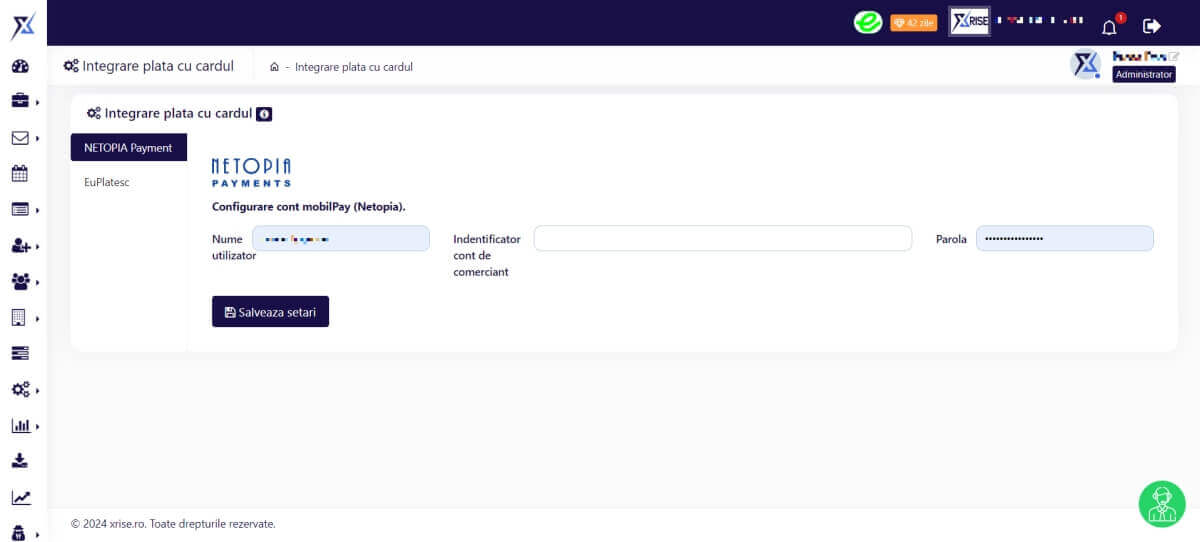Open the notifications bell
Image resolution: width=1200 pixels, height=542 pixels.
pos(1109,26)
